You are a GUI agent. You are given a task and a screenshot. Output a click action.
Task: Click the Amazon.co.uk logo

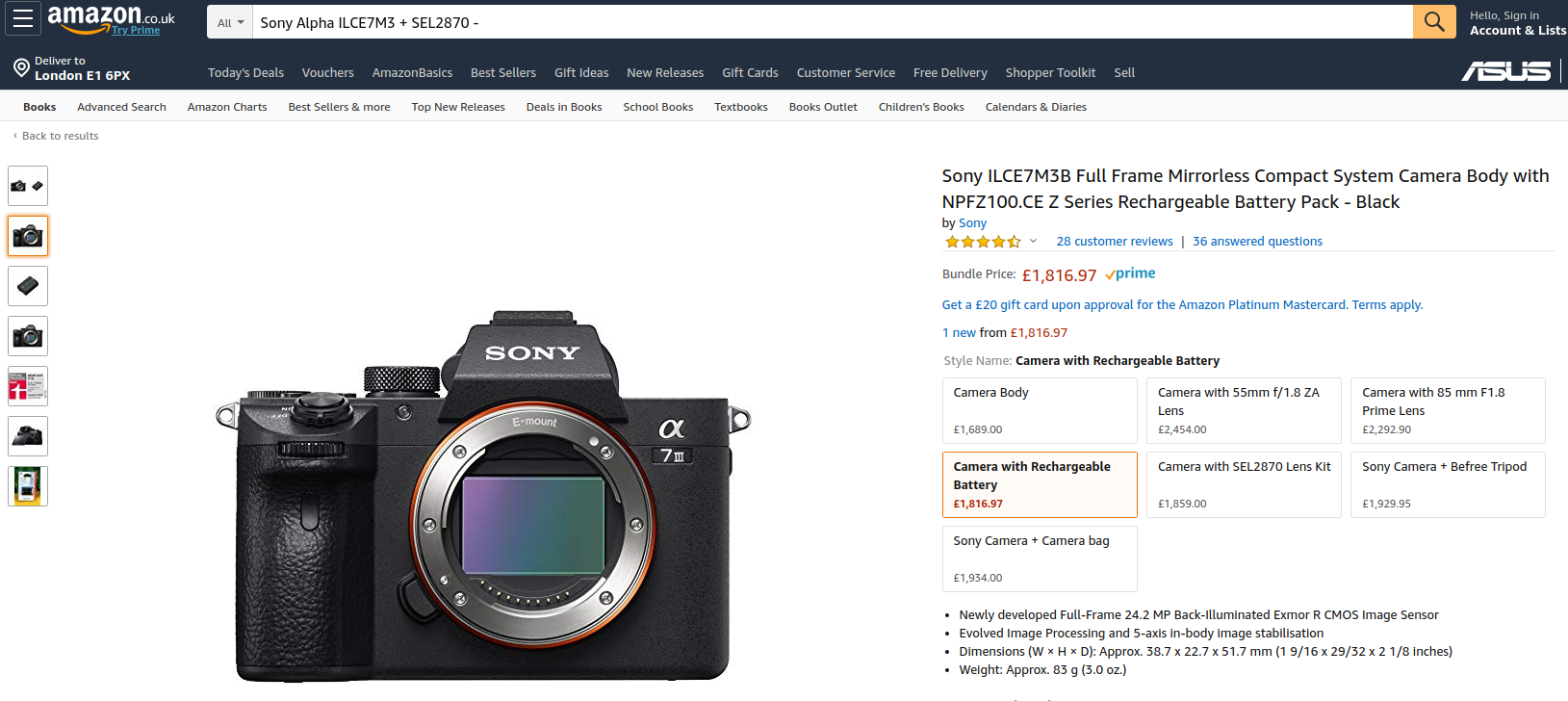[108, 17]
